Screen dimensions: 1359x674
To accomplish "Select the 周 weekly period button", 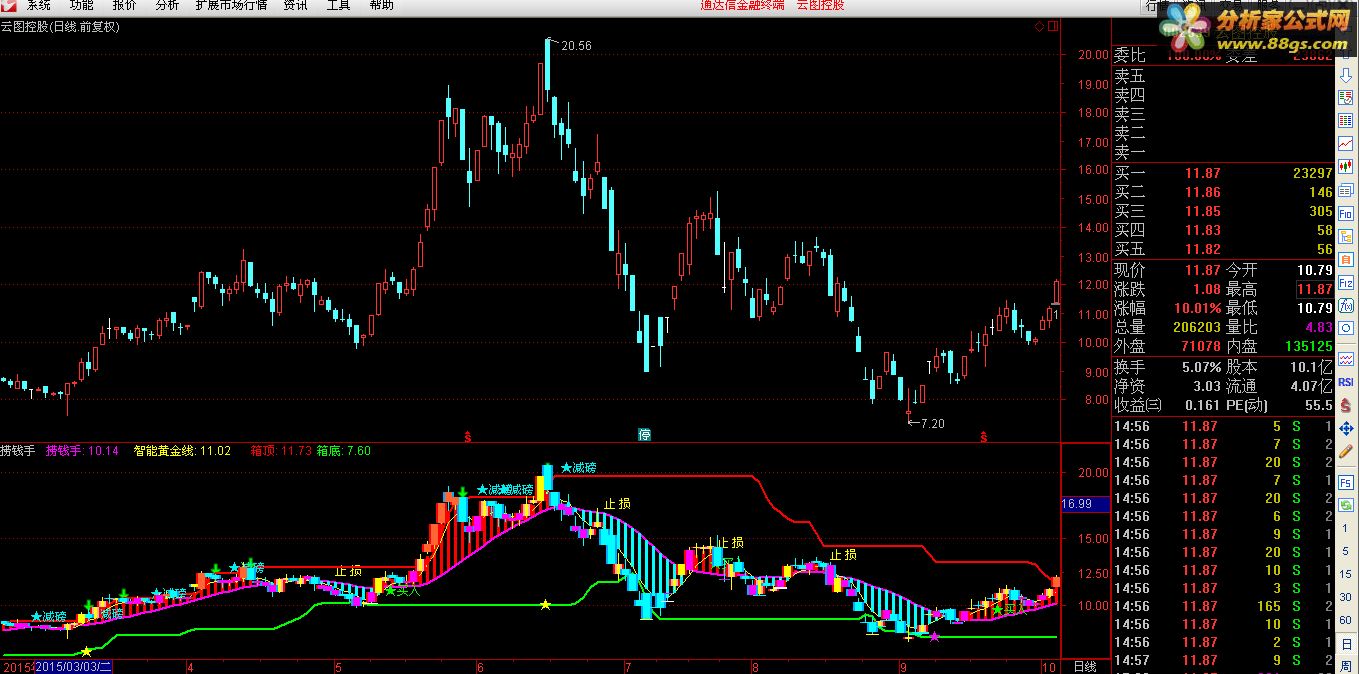I will click(1346, 665).
